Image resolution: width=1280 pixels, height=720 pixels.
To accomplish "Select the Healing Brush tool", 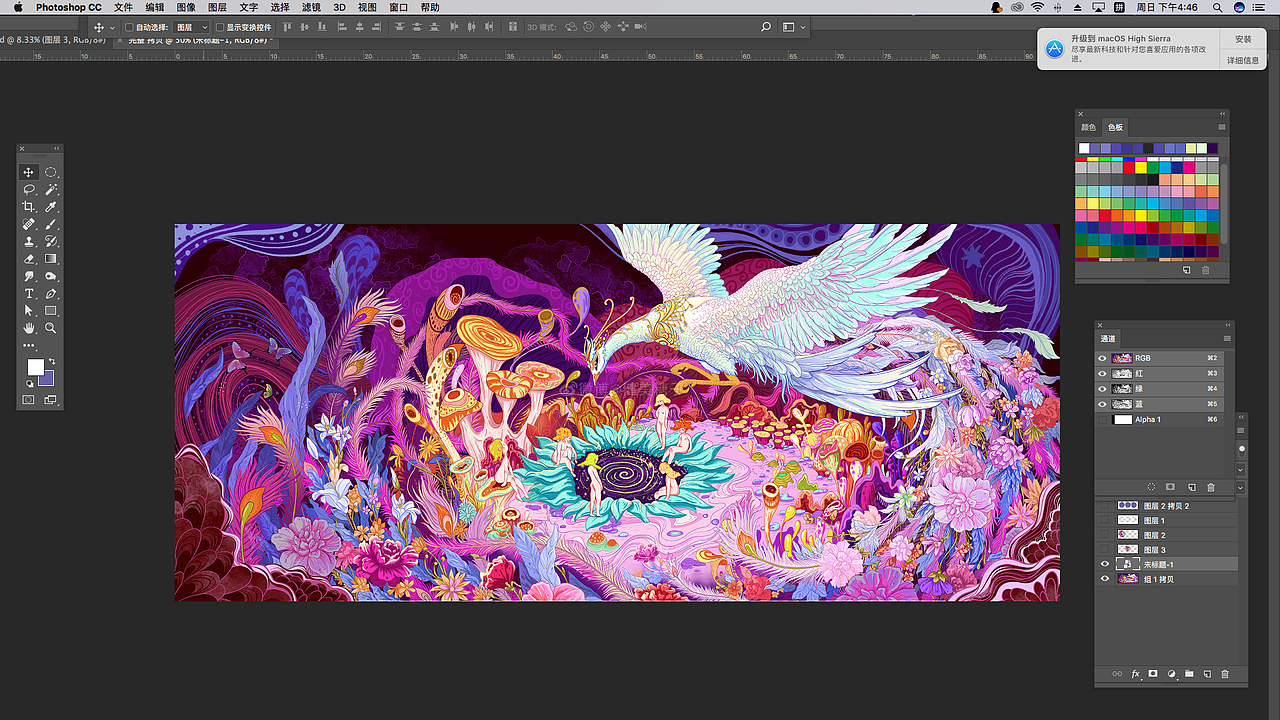I will (29, 224).
